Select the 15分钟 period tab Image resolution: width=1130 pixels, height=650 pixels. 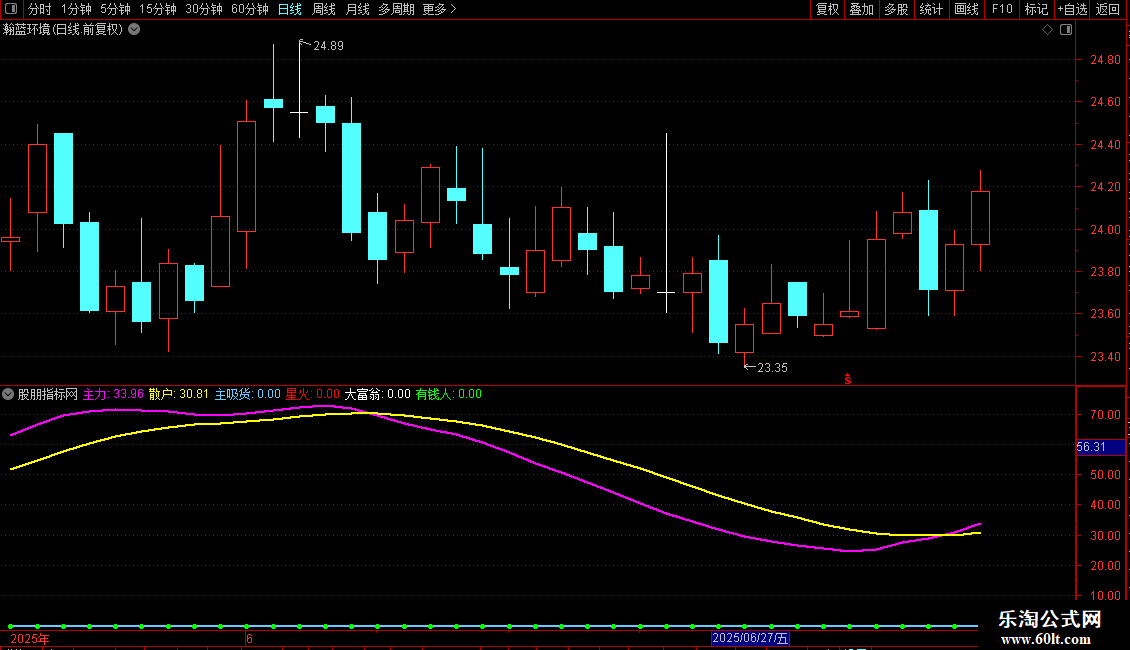tap(158, 9)
